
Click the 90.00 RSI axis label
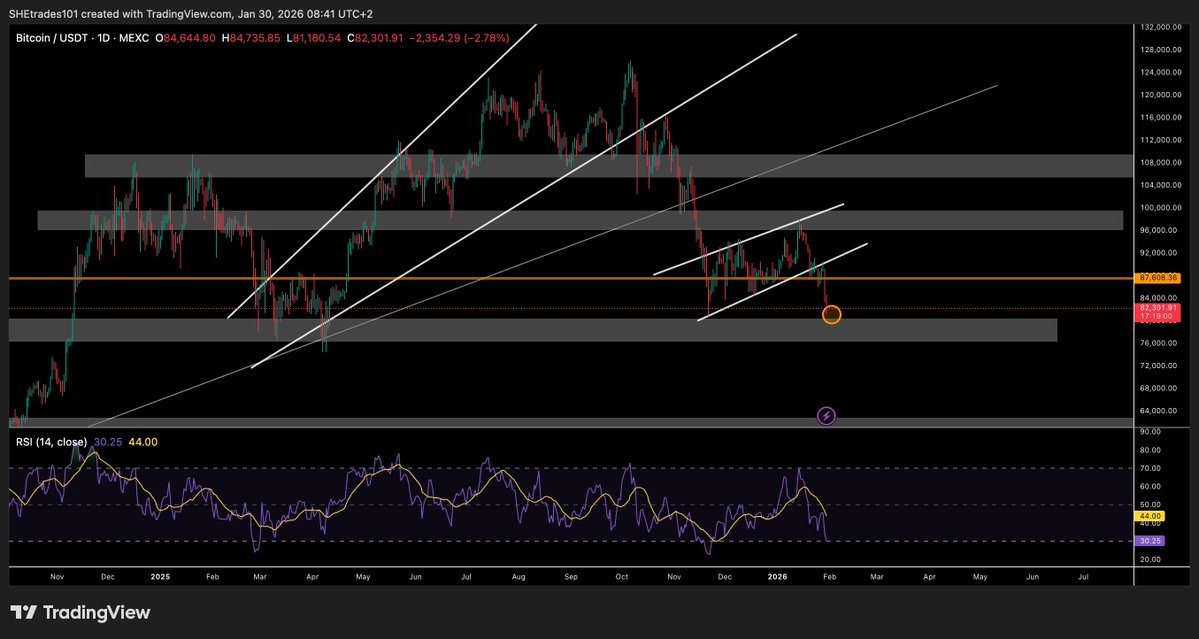coord(1150,432)
